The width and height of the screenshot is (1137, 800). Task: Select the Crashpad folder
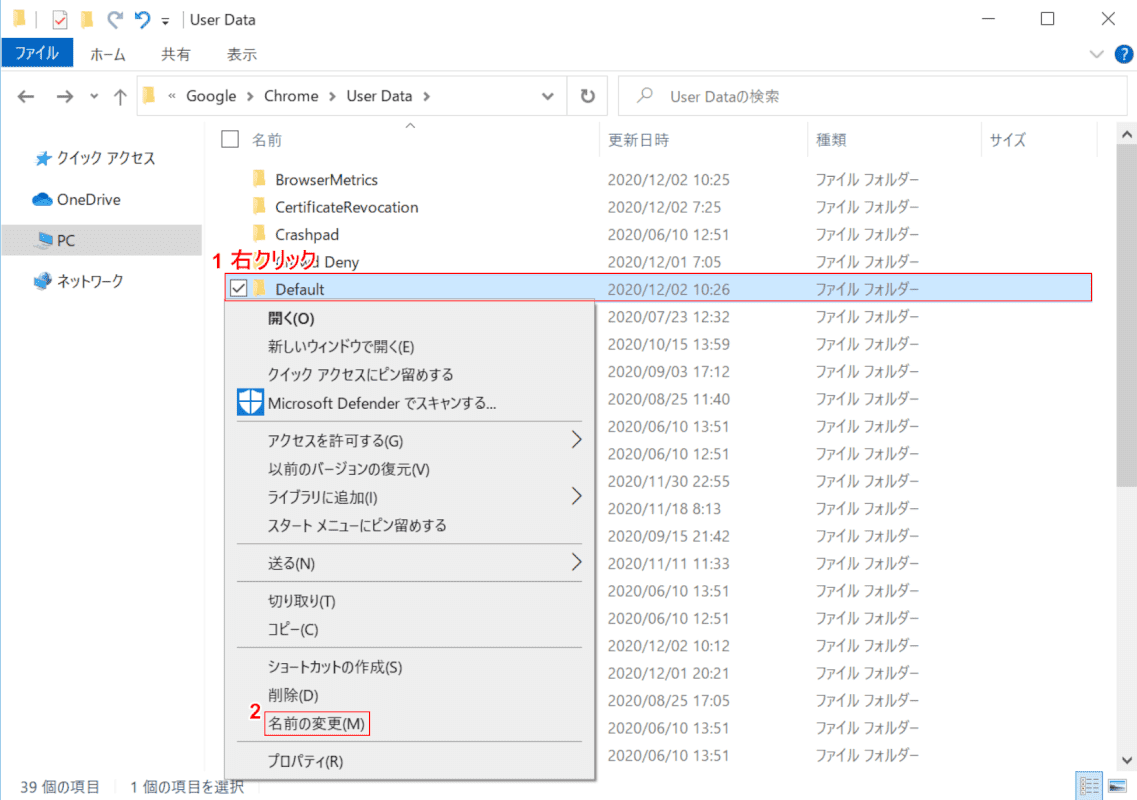pos(307,234)
